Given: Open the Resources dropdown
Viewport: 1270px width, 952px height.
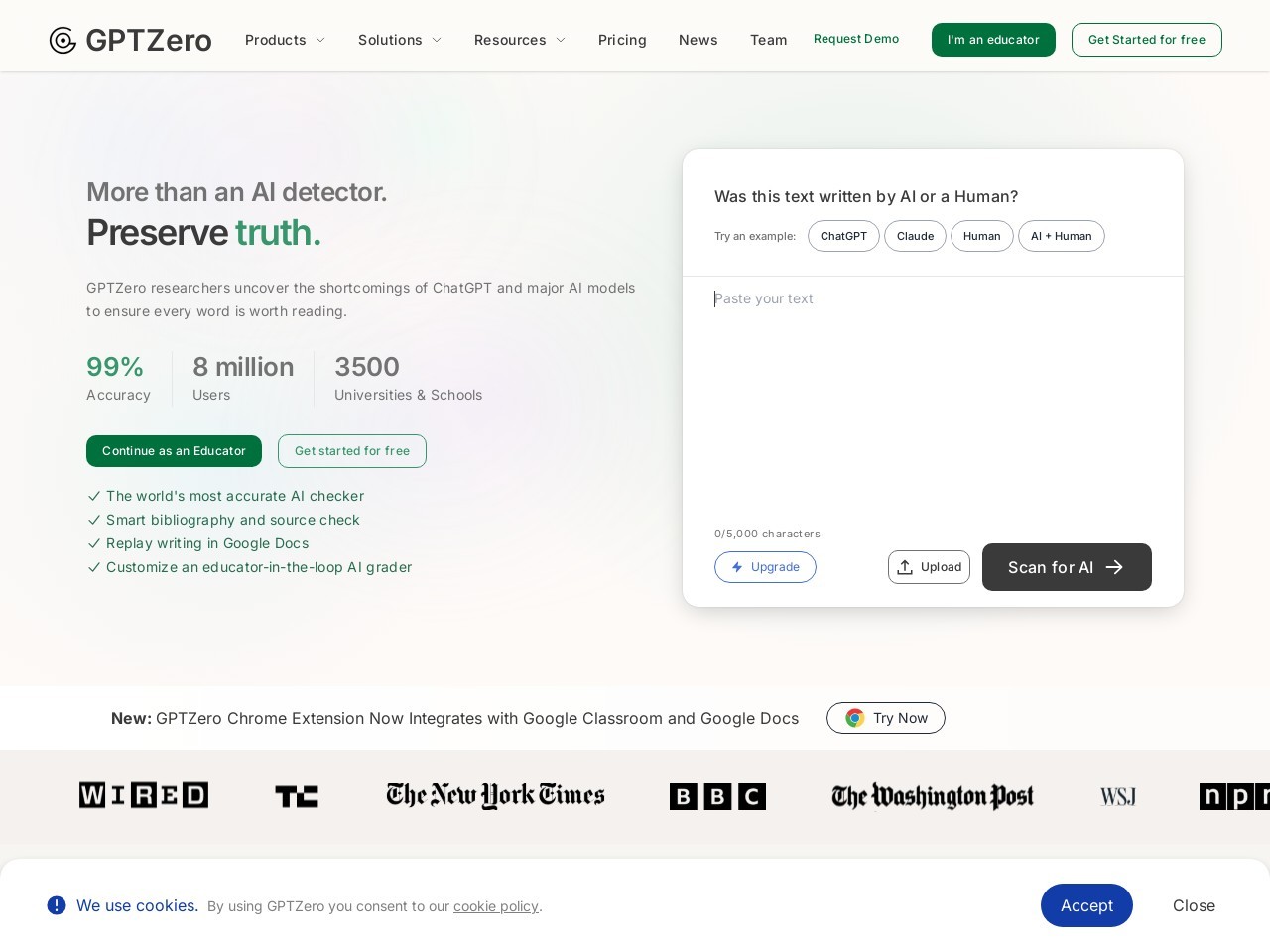Looking at the screenshot, I should point(519,40).
